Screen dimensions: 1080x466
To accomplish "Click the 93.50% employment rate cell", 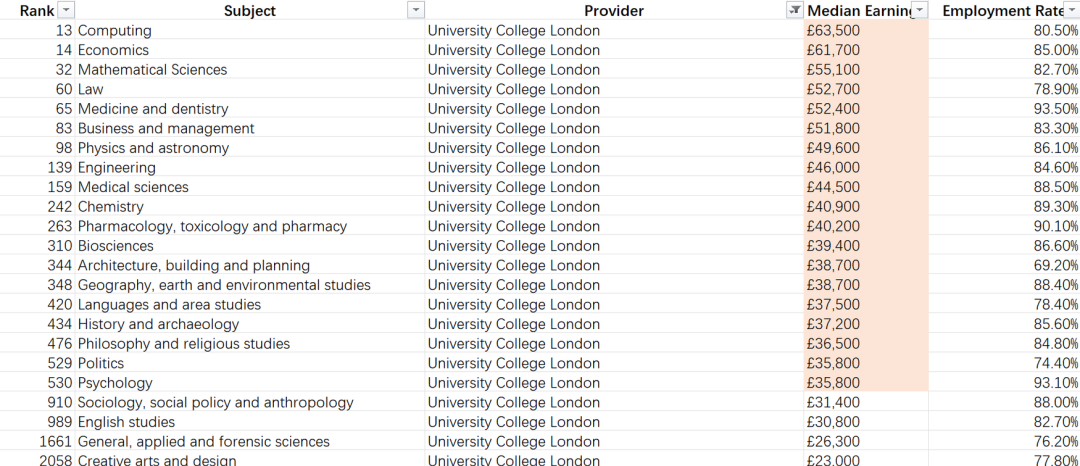I will click(1004, 109).
